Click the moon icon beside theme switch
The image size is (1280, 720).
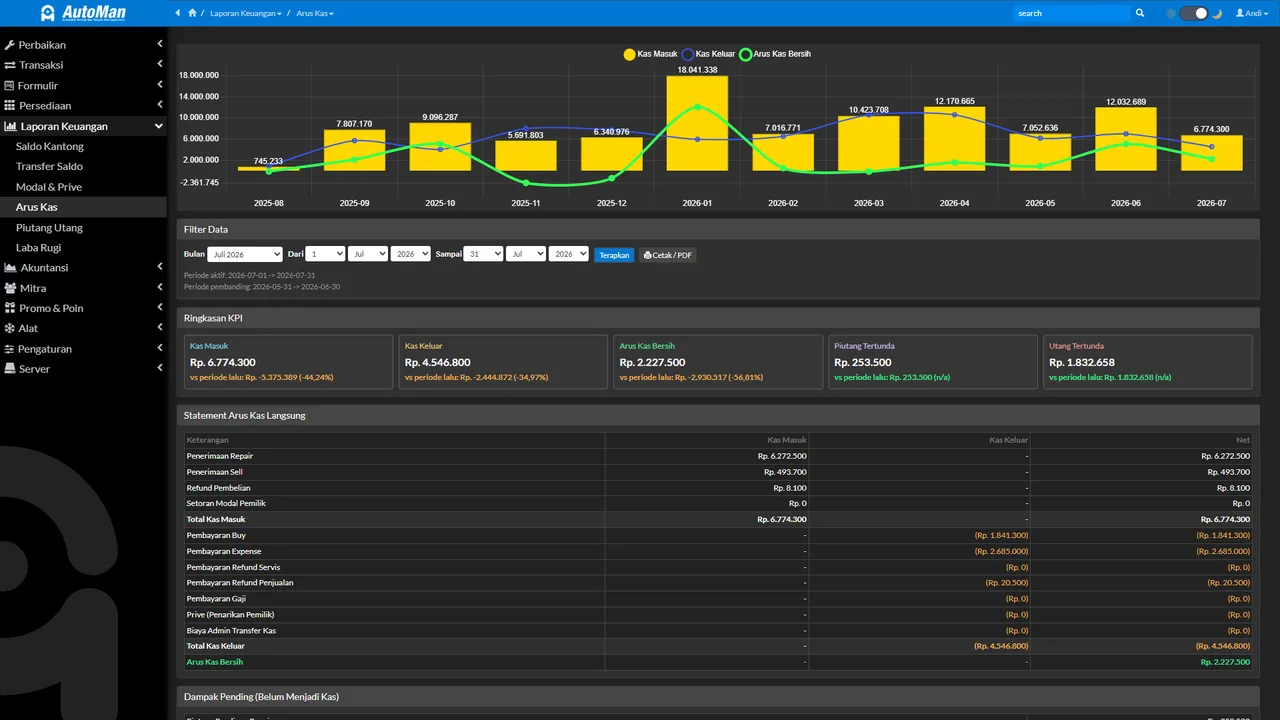(1217, 13)
